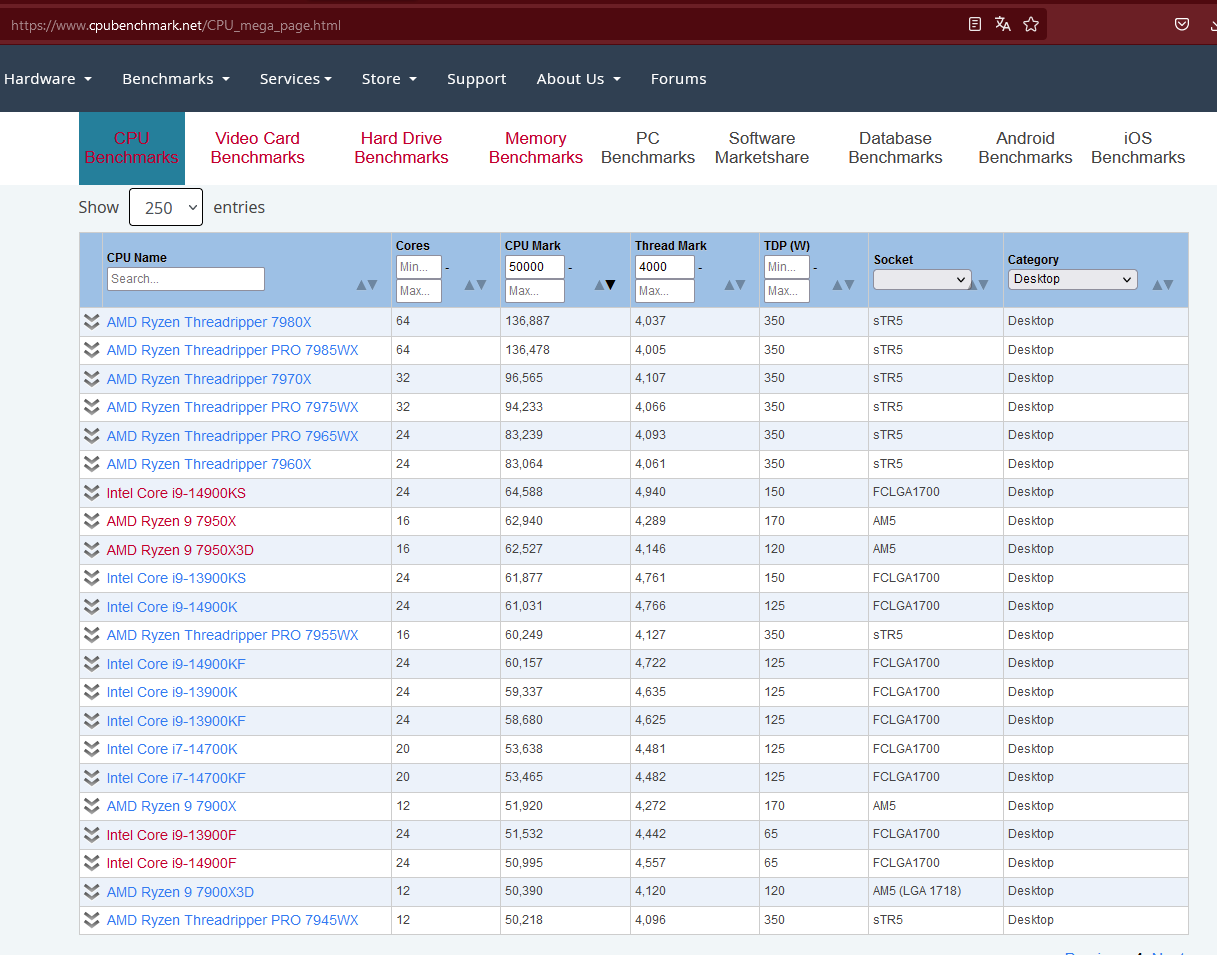The height and width of the screenshot is (955, 1217).
Task: Go to Forums
Action: (x=678, y=79)
